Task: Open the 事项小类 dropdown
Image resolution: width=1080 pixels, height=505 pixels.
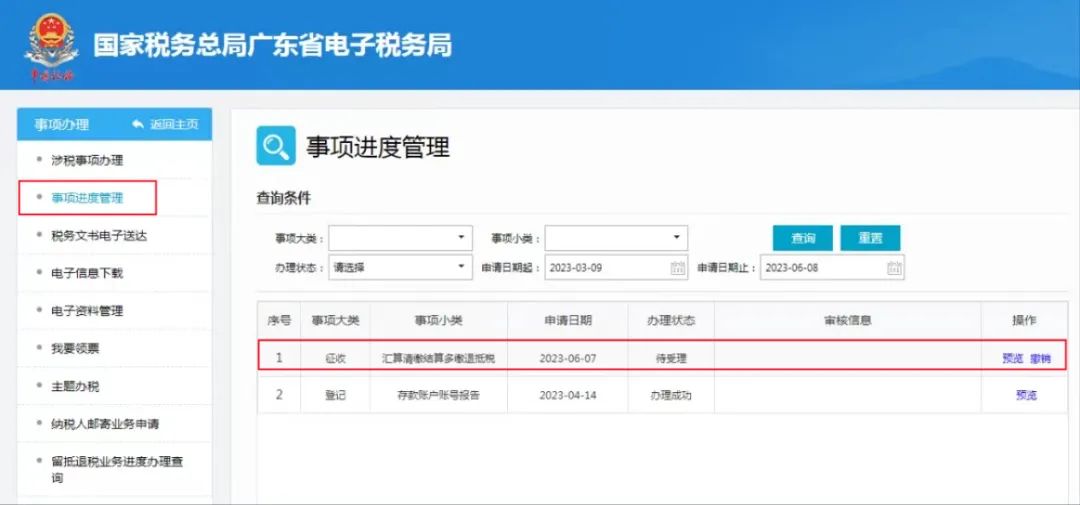Action: [616, 238]
